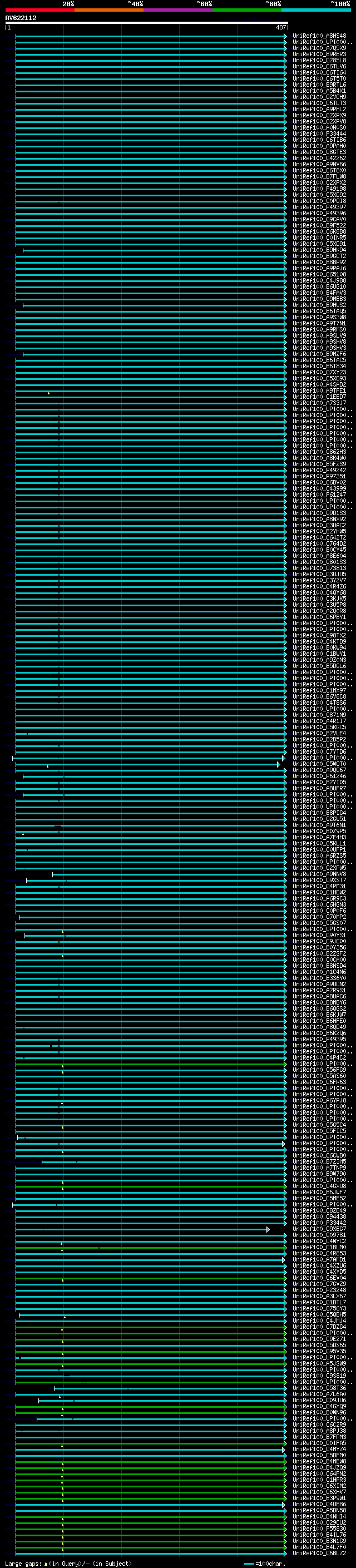The height and width of the screenshot is (1568, 356).
Task: Open hit UniRef100_C6TI64
Action: click(319, 72)
